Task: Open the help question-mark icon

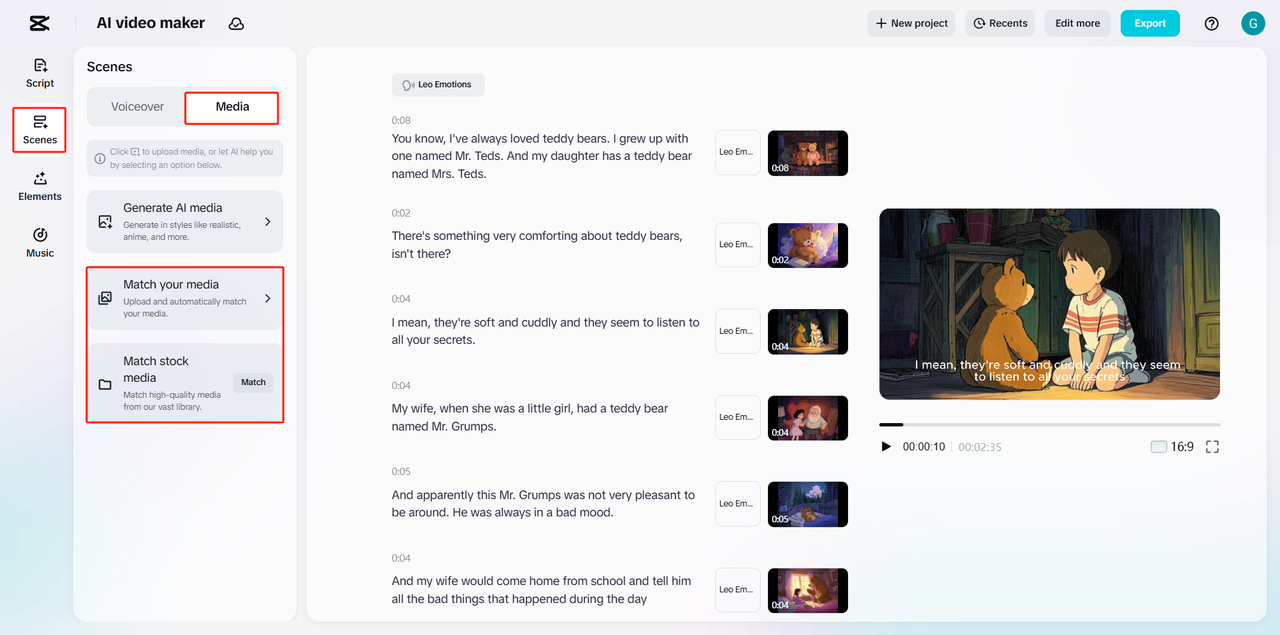Action: [1211, 22]
